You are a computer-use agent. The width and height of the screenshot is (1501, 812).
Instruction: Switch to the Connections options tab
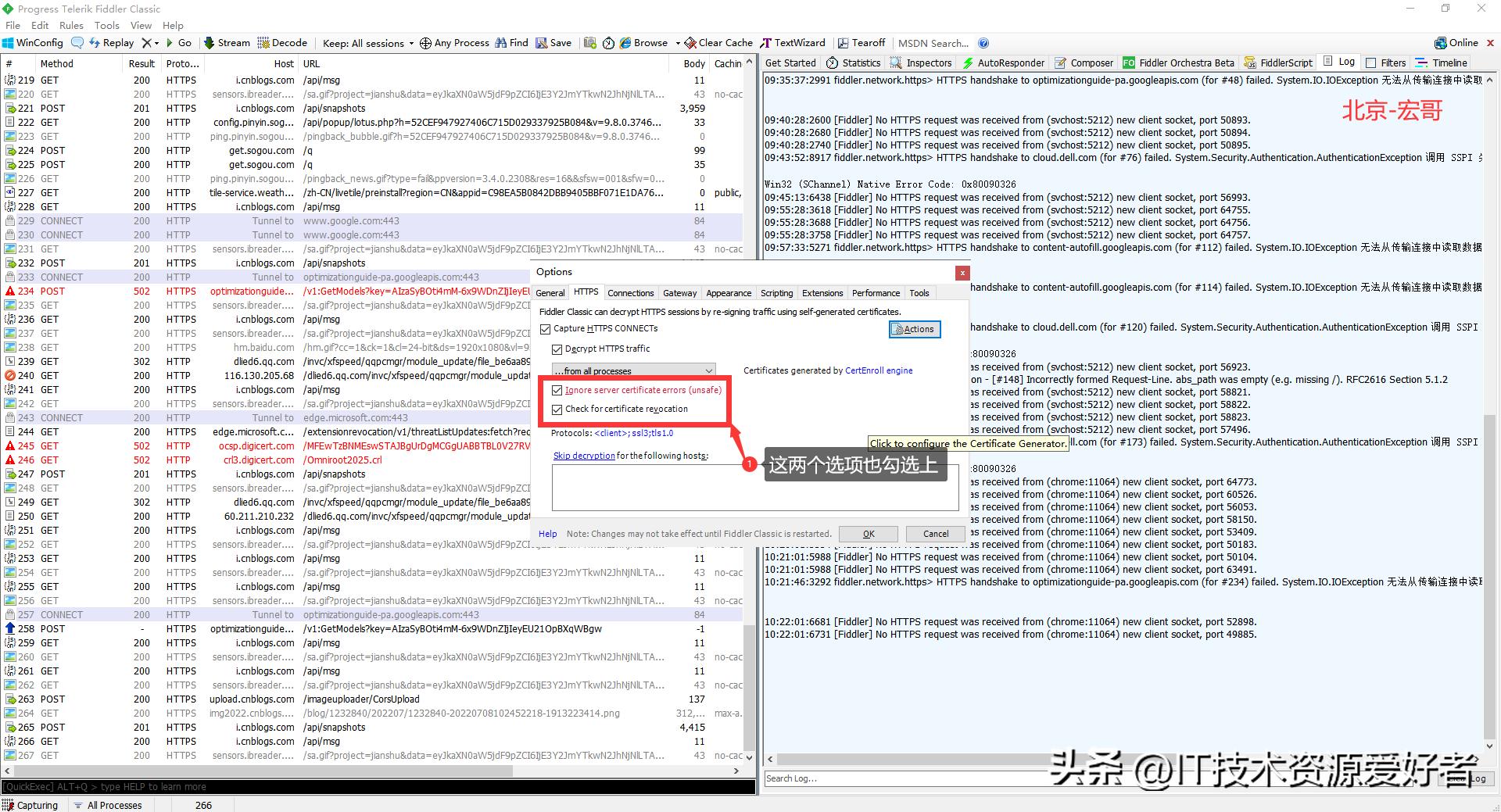coord(630,293)
